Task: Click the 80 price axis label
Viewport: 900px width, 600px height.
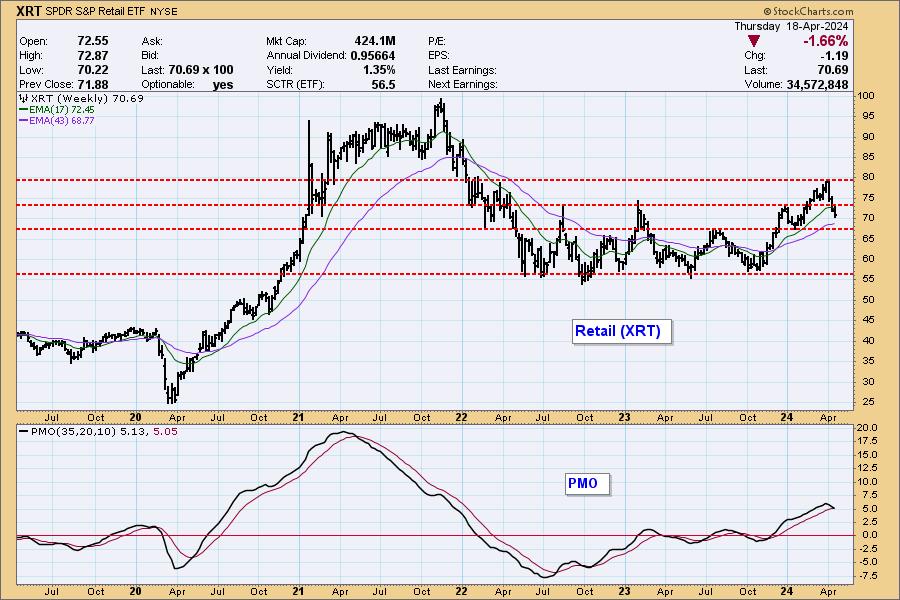Action: pyautogui.click(x=868, y=177)
